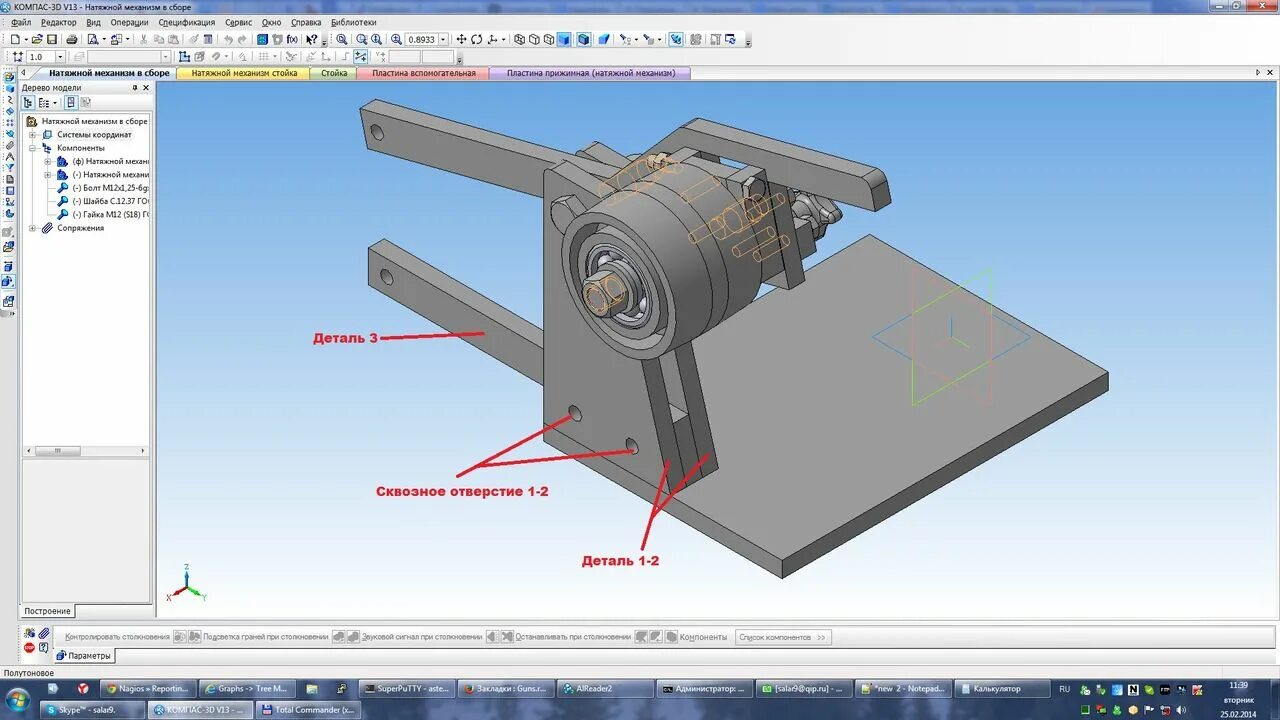Expand the (ф) Натяжной механизм component node
The width and height of the screenshot is (1280, 720).
point(48,161)
